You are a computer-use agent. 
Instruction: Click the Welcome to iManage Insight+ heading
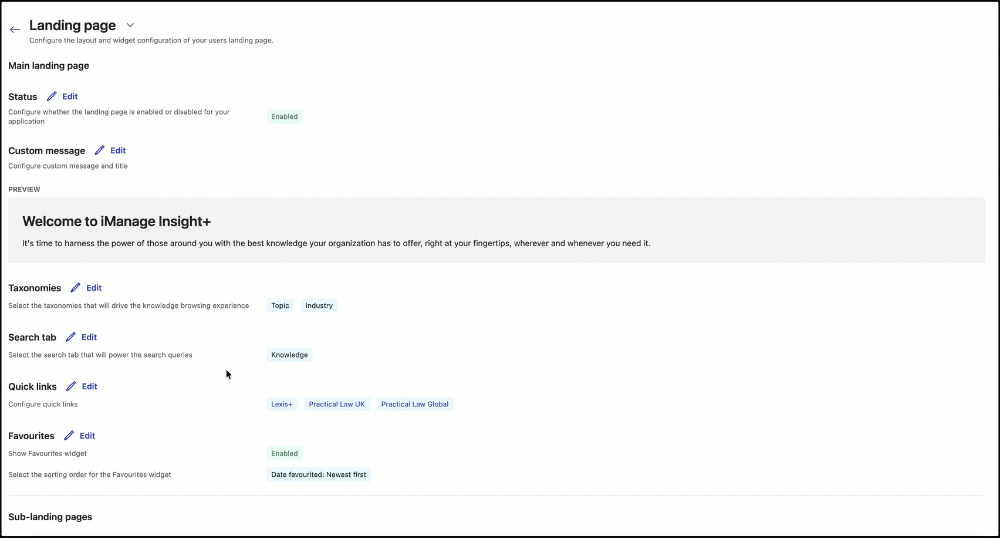pyautogui.click(x=117, y=221)
